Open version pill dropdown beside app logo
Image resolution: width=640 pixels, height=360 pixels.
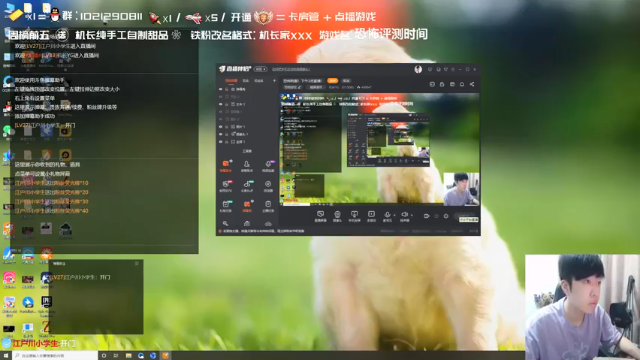(260, 69)
